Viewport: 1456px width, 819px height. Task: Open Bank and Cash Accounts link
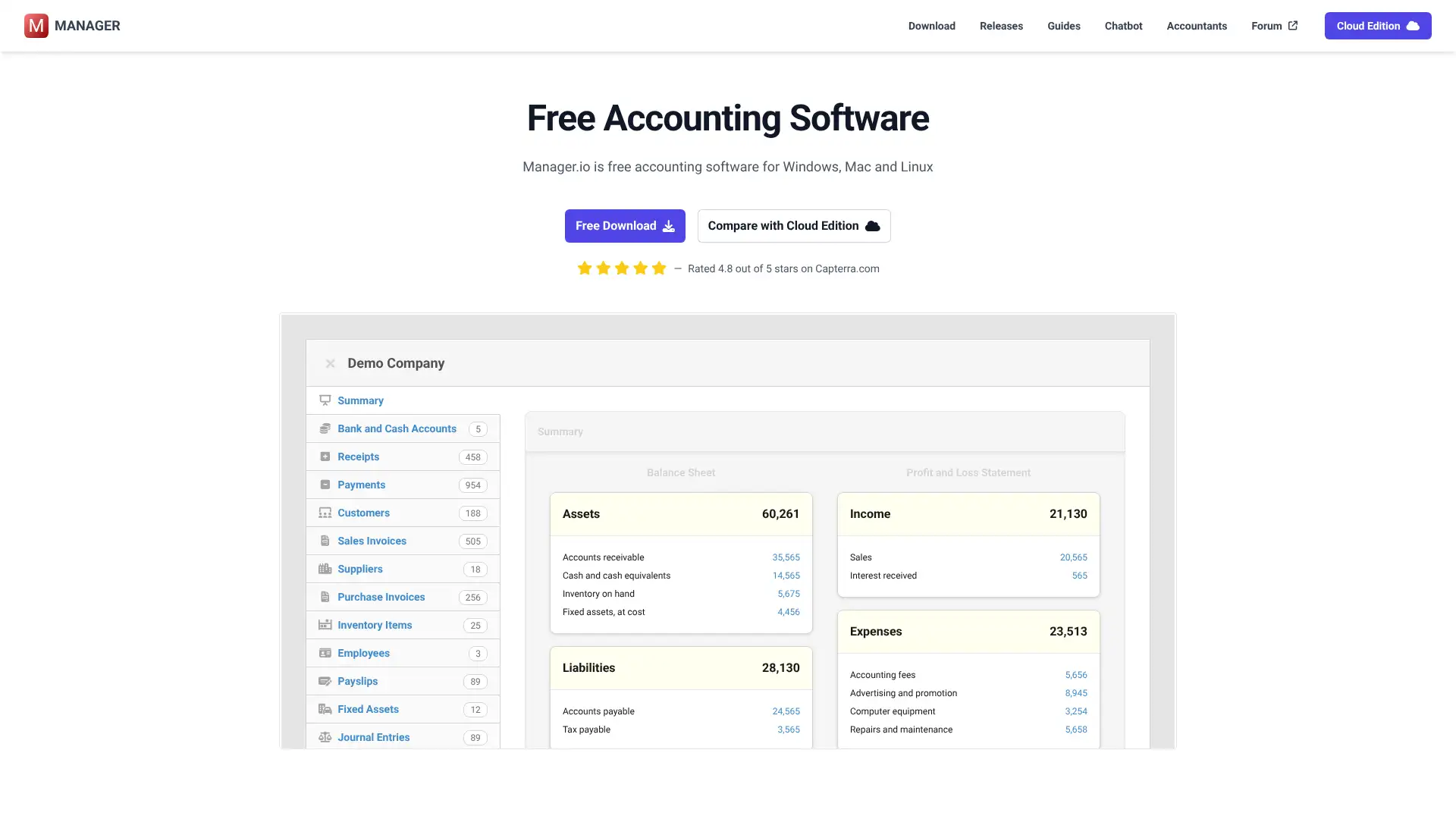(x=397, y=428)
